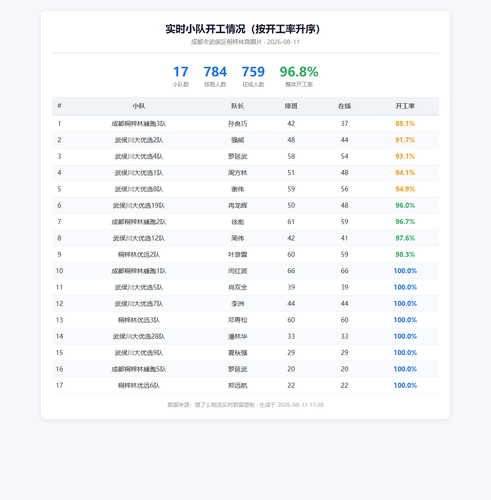Select team 武侯川大优选19队

coord(139,205)
